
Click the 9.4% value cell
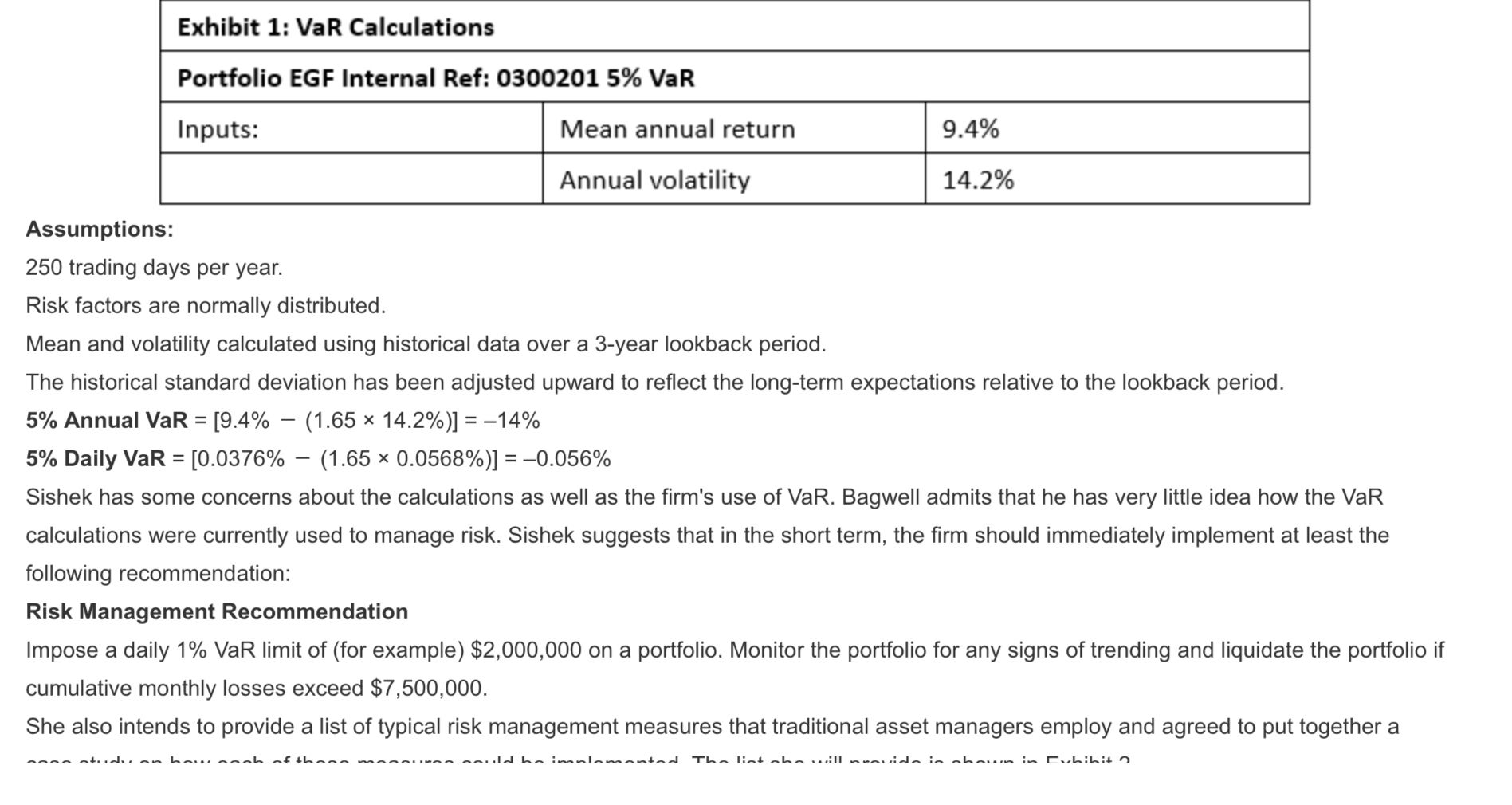click(x=971, y=129)
